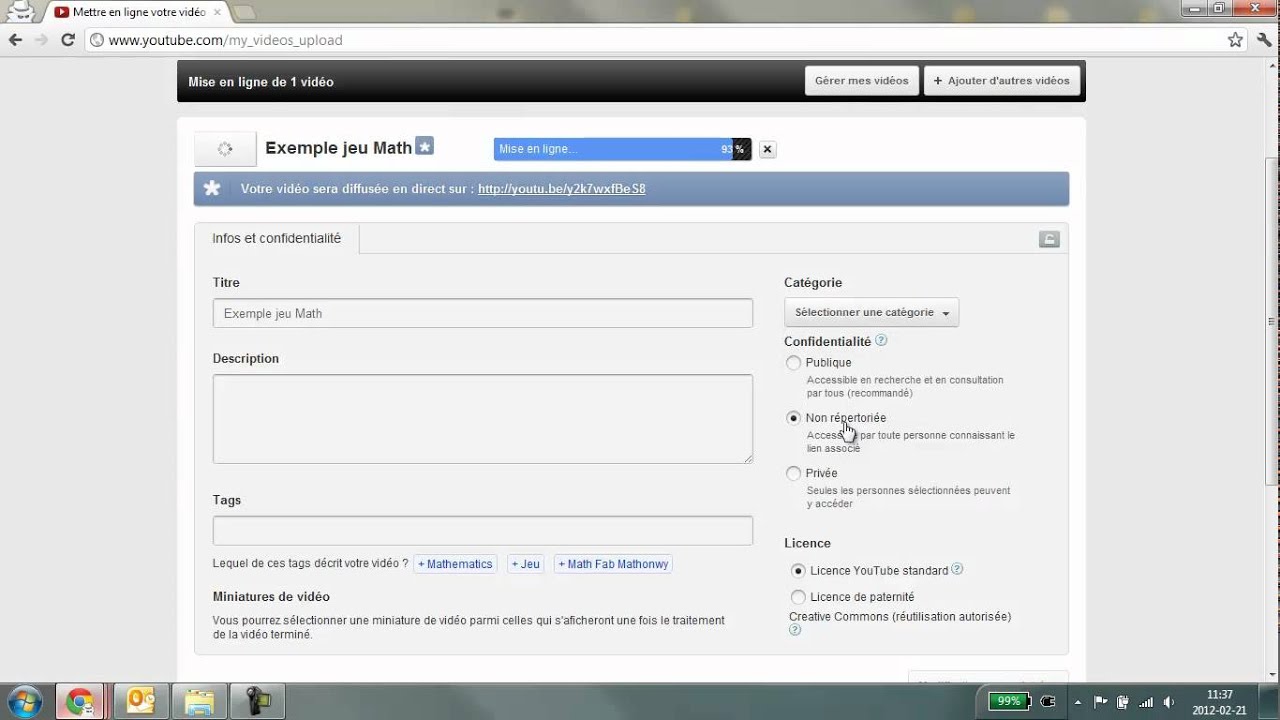Add the suggested Mathematics tag
The height and width of the screenshot is (720, 1280).
click(455, 564)
